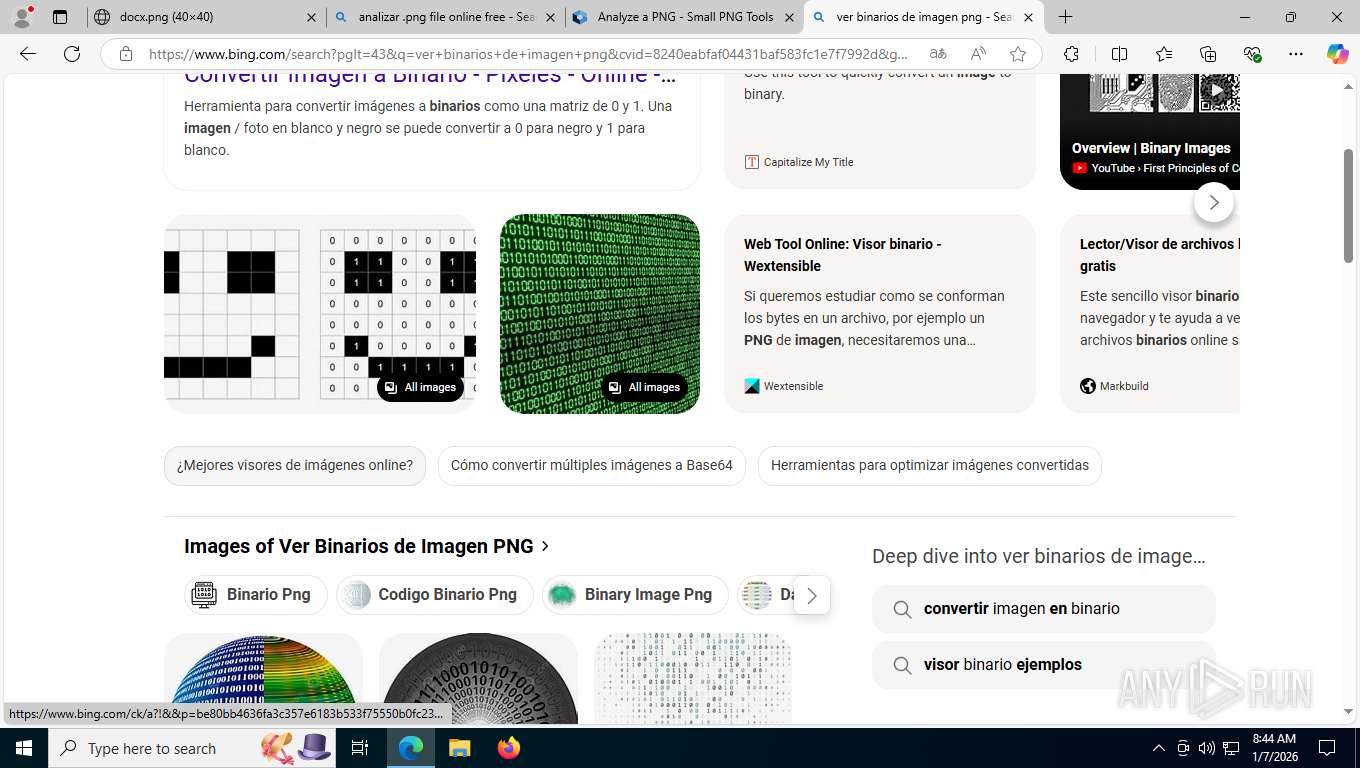Open Images of Ver Binarios de Imagen PNG
This screenshot has height=768, width=1360.
[x=367, y=546]
